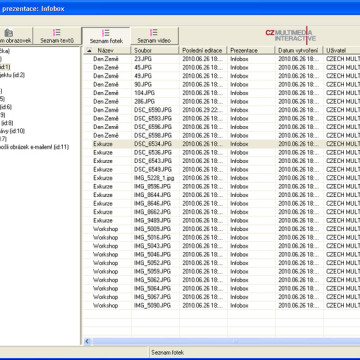Select the row with file 286.JPG
This screenshot has height=360, width=360.
[x=221, y=101]
